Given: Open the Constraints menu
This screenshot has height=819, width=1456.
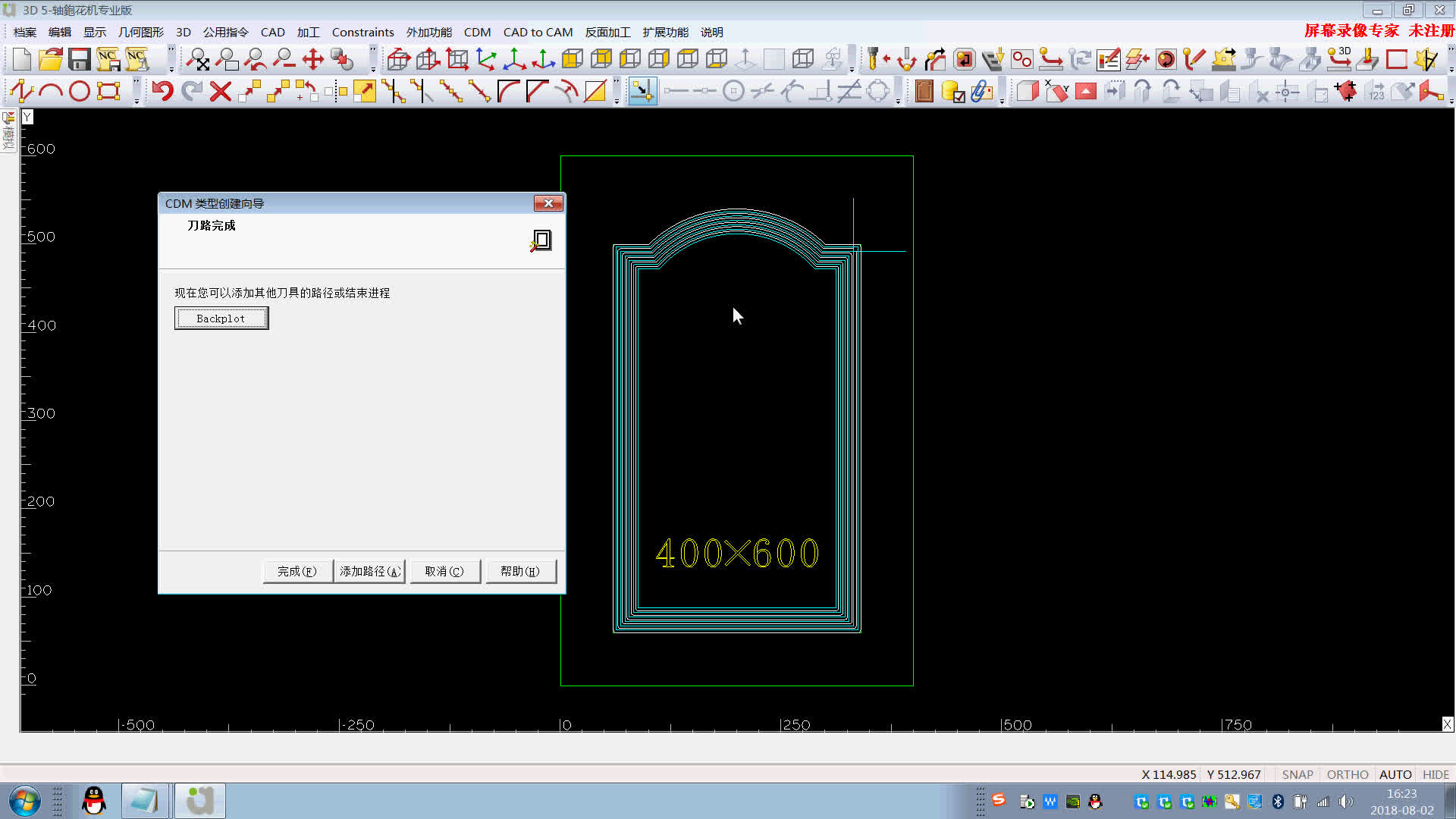Looking at the screenshot, I should click(362, 32).
